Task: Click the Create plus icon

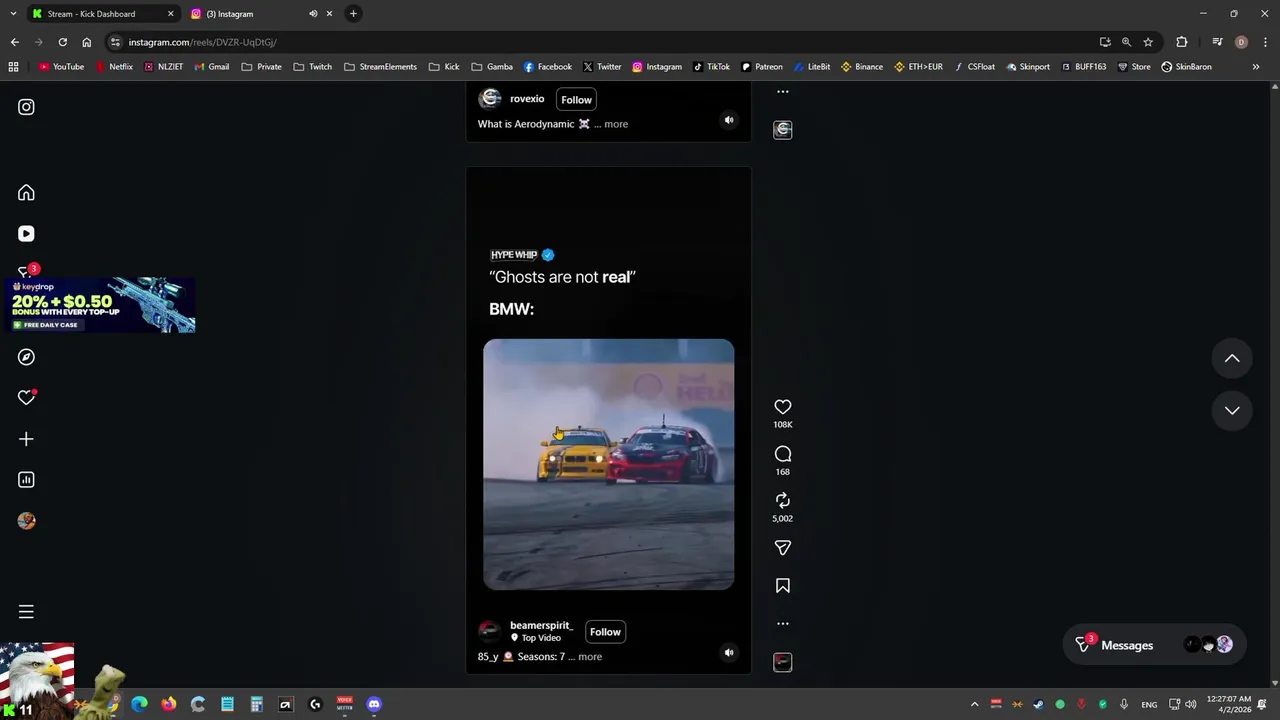Action: (26, 439)
